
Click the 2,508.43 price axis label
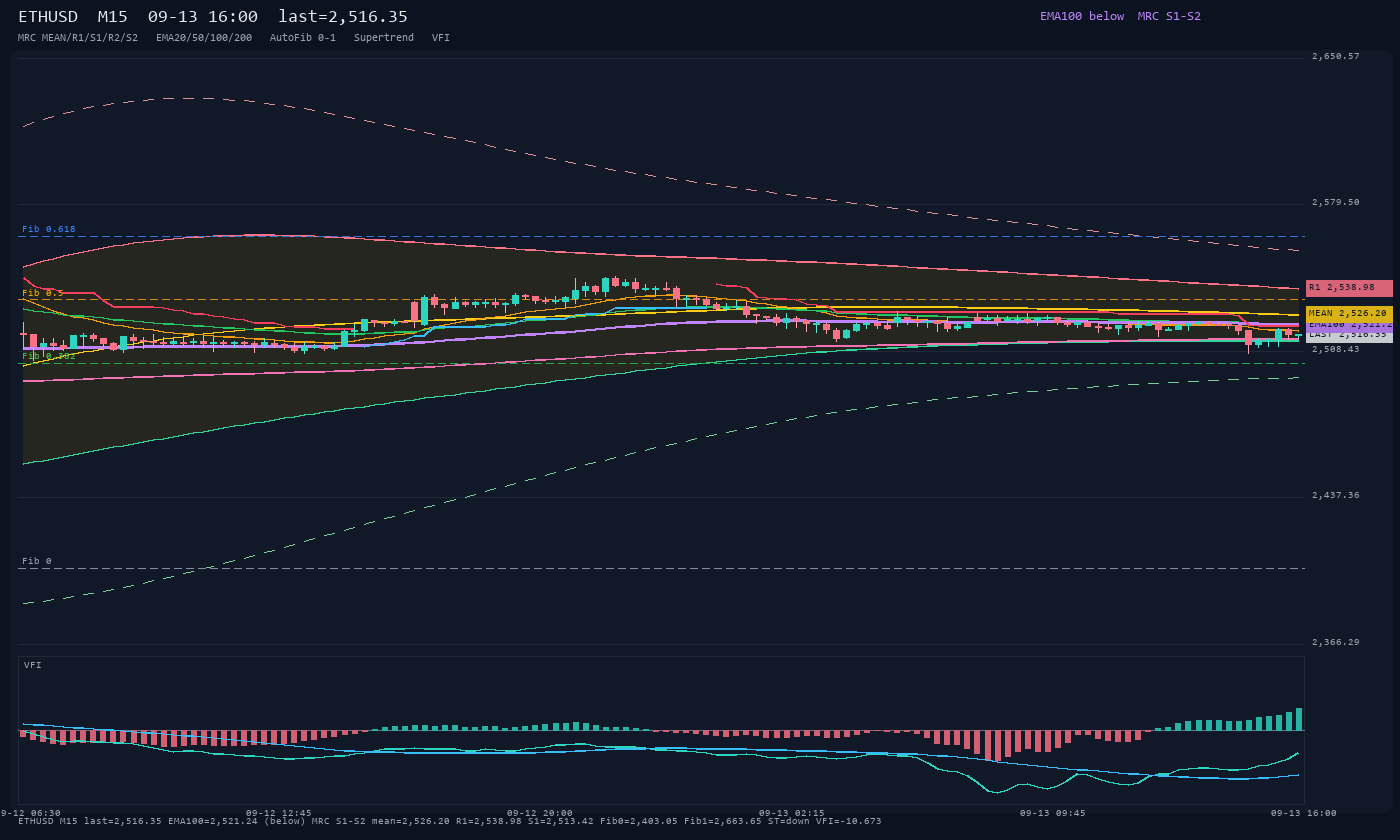click(1336, 349)
